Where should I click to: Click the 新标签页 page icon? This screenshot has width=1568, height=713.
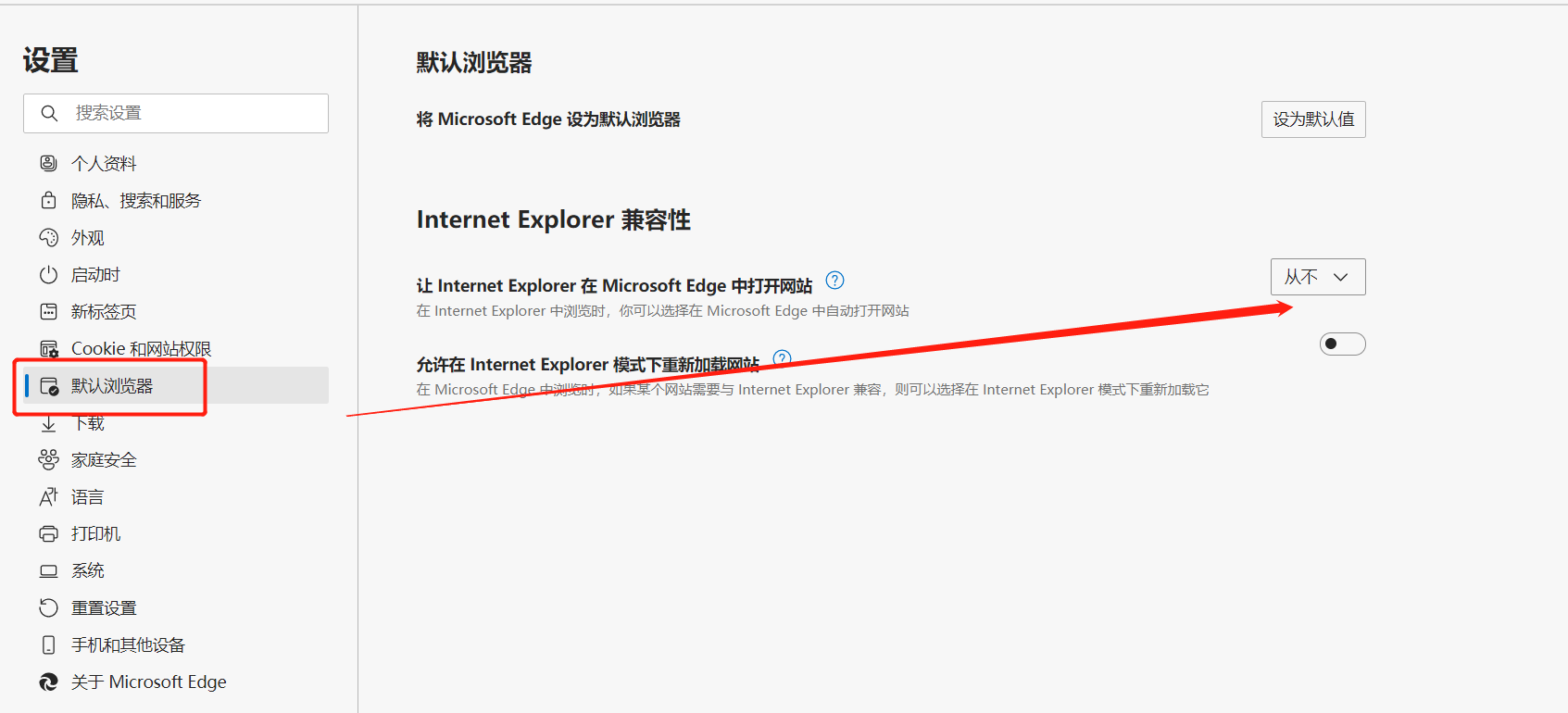48,311
